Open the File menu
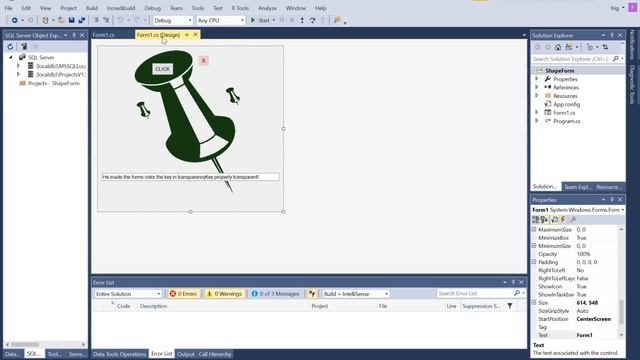Image resolution: width=640 pixels, height=360 pixels. [8, 8]
